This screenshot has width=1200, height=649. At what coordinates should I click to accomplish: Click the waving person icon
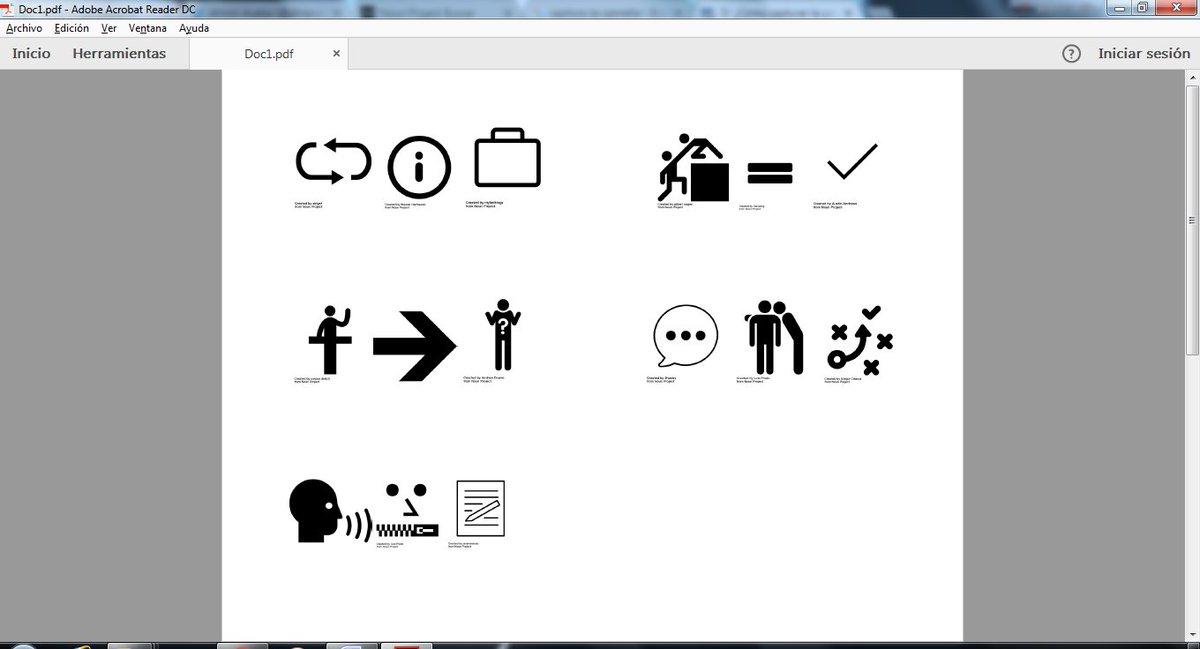click(332, 339)
